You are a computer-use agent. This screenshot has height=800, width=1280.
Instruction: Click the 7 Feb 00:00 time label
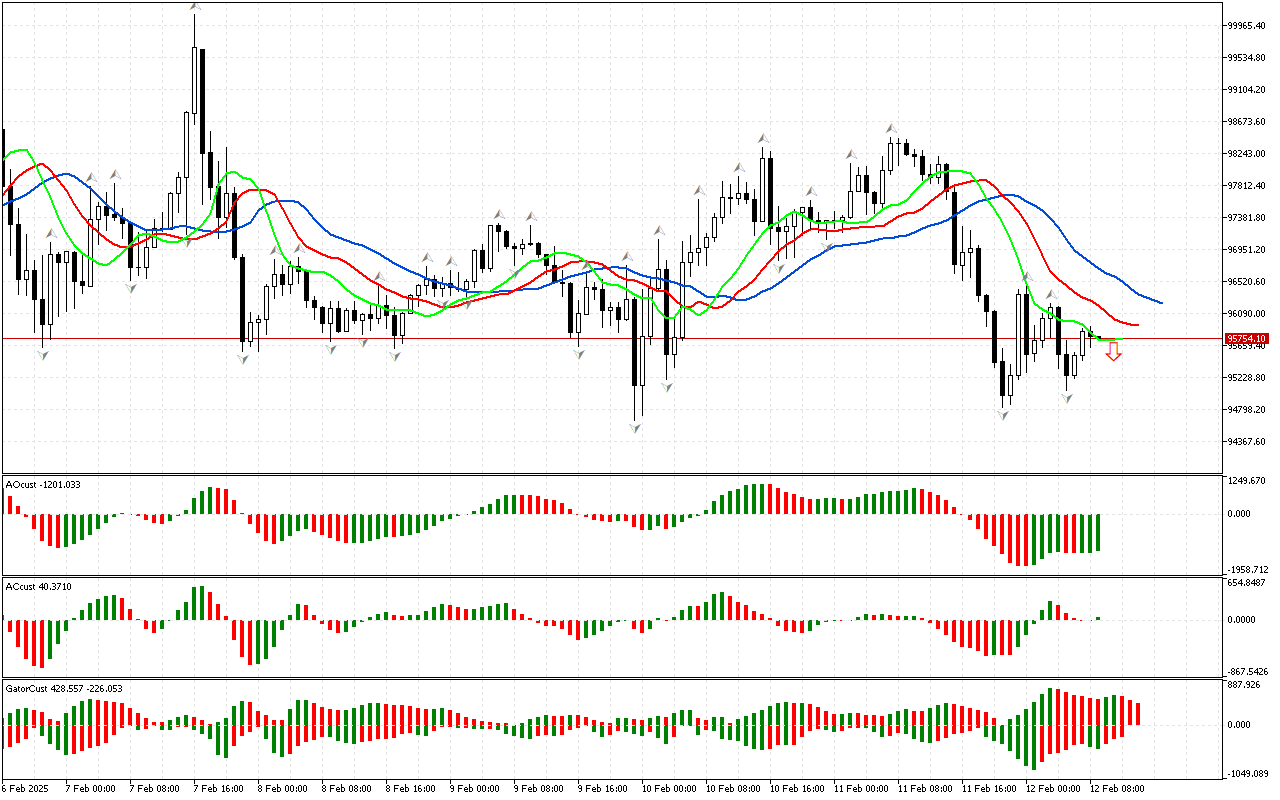(x=90, y=789)
